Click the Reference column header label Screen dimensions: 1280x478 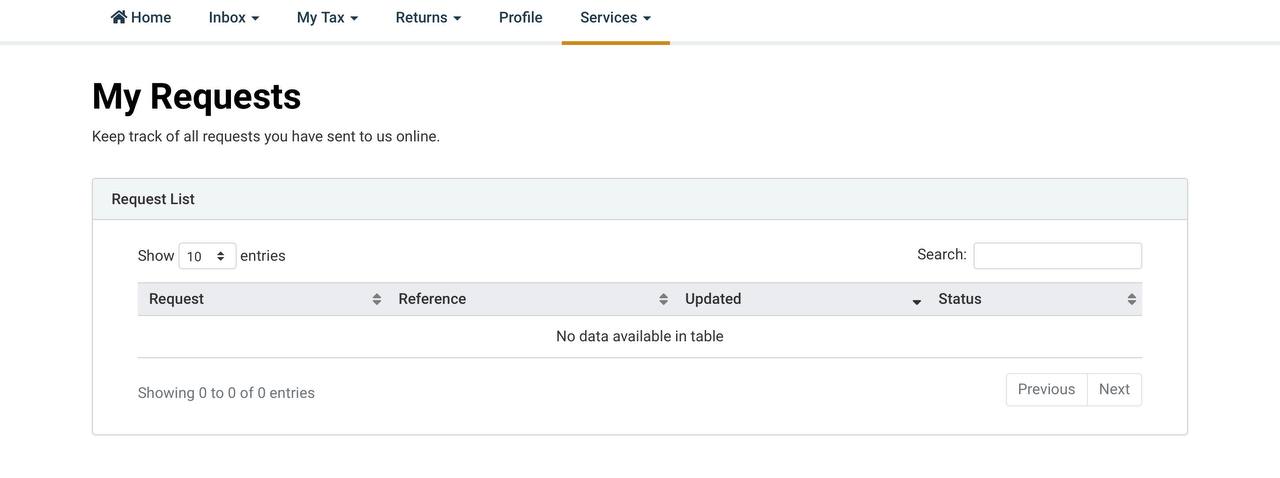(432, 299)
